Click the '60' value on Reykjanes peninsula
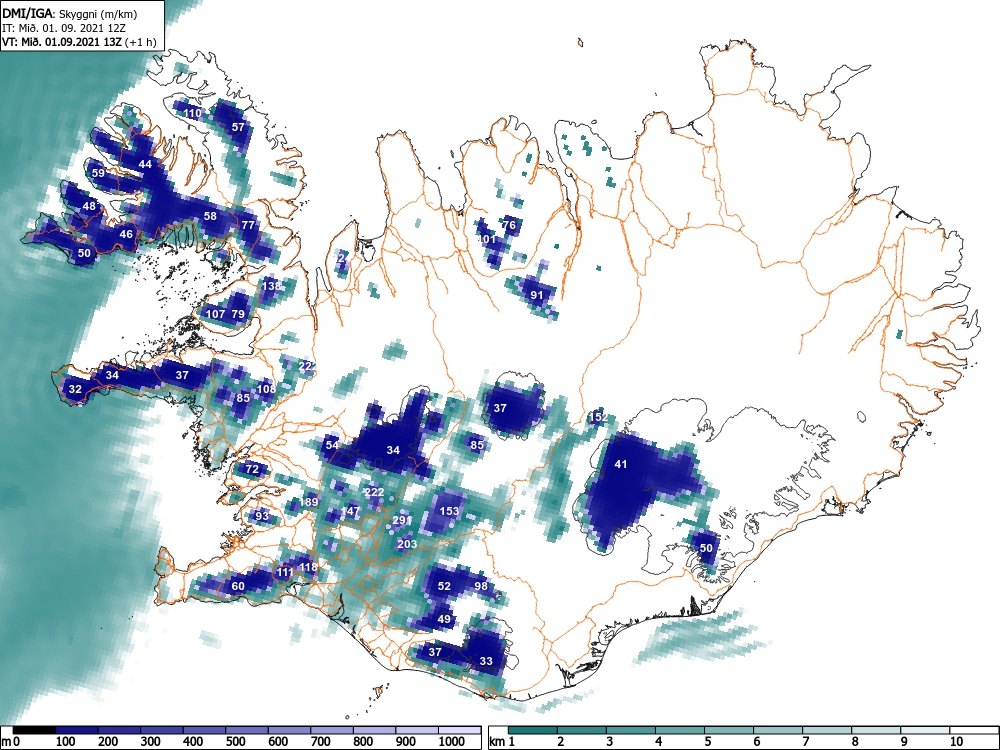This screenshot has width=1000, height=750. click(238, 586)
